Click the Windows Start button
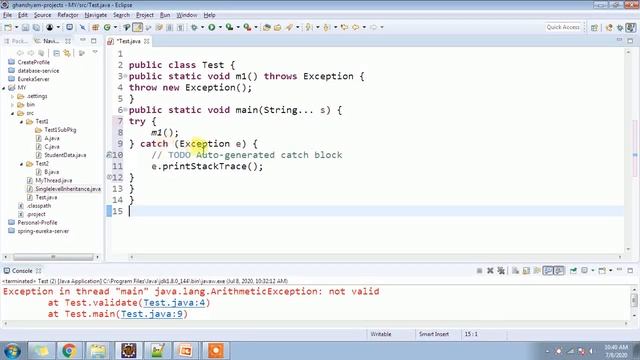The height and width of the screenshot is (360, 640). pos(12,351)
